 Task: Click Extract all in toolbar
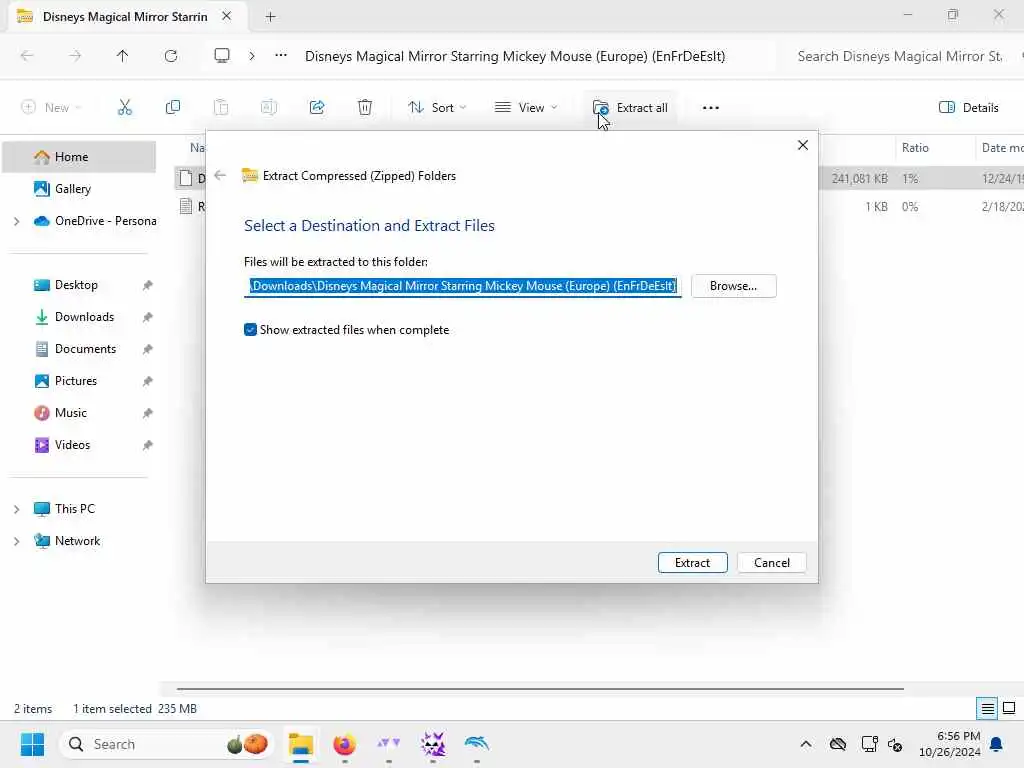tap(630, 108)
